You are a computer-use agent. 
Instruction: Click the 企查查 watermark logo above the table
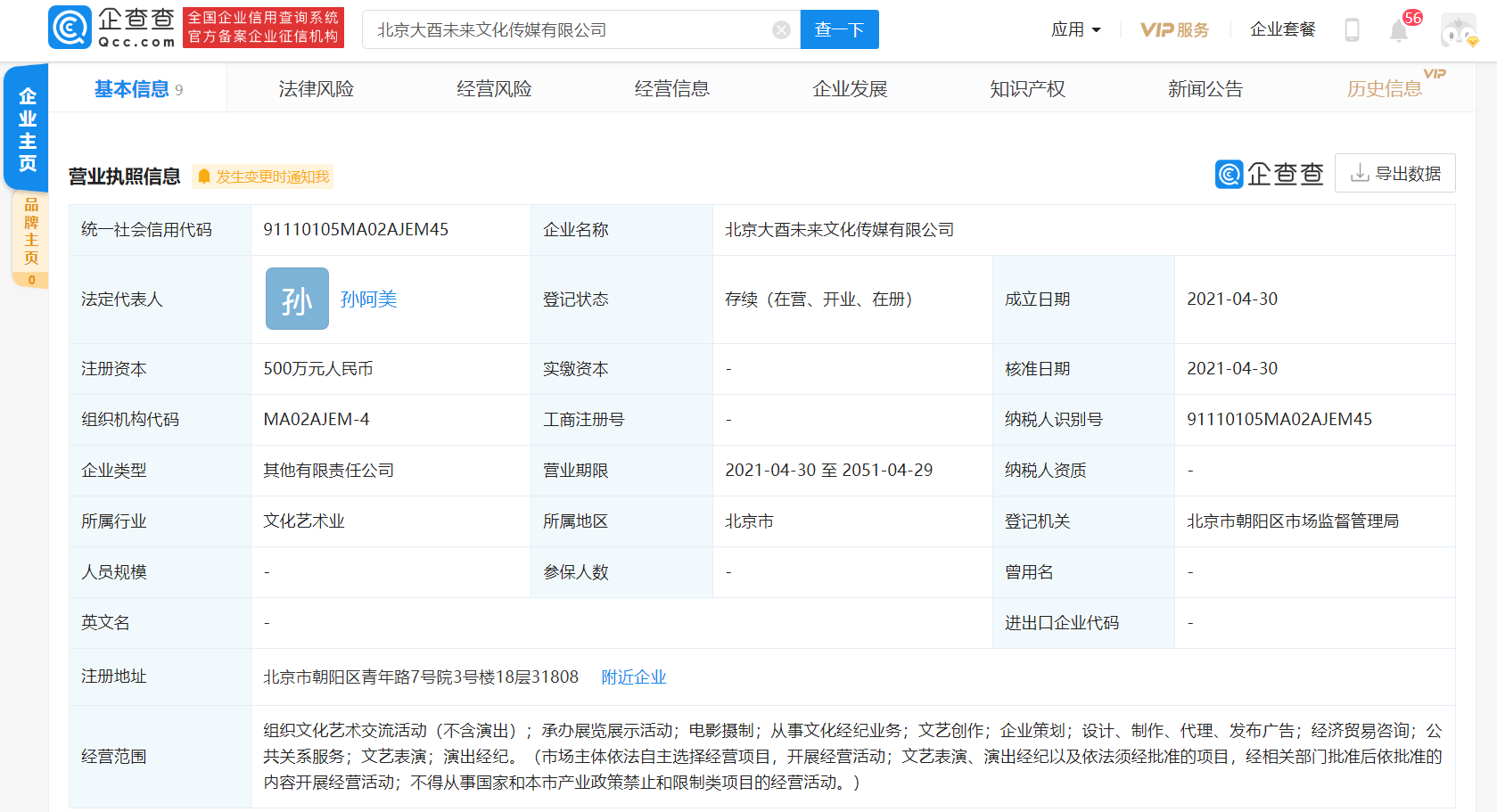pos(1269,173)
